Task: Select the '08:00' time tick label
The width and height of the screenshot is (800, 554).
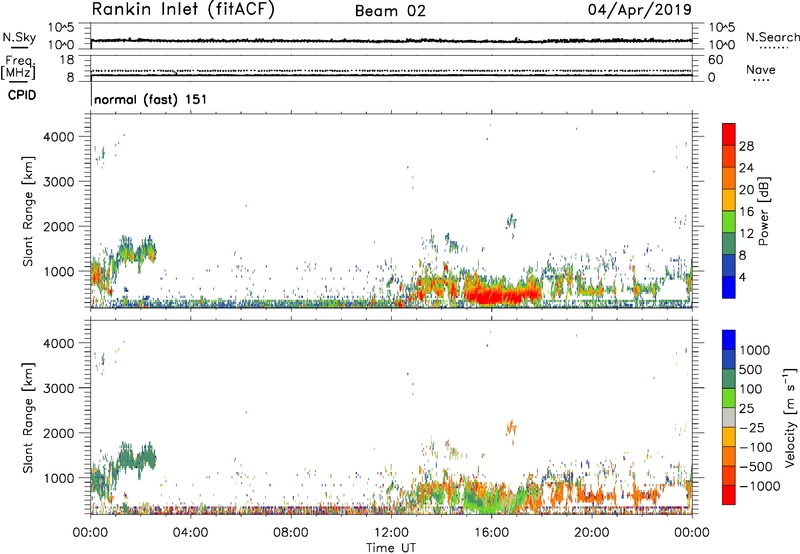Action: click(x=291, y=533)
